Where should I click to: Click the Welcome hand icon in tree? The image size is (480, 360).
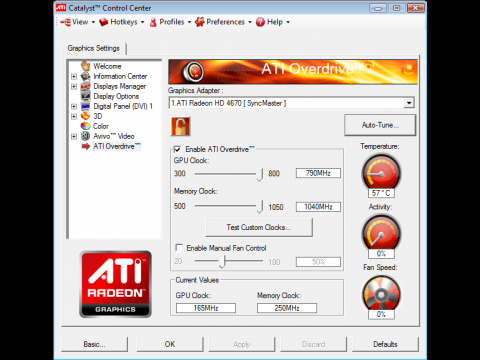point(86,66)
